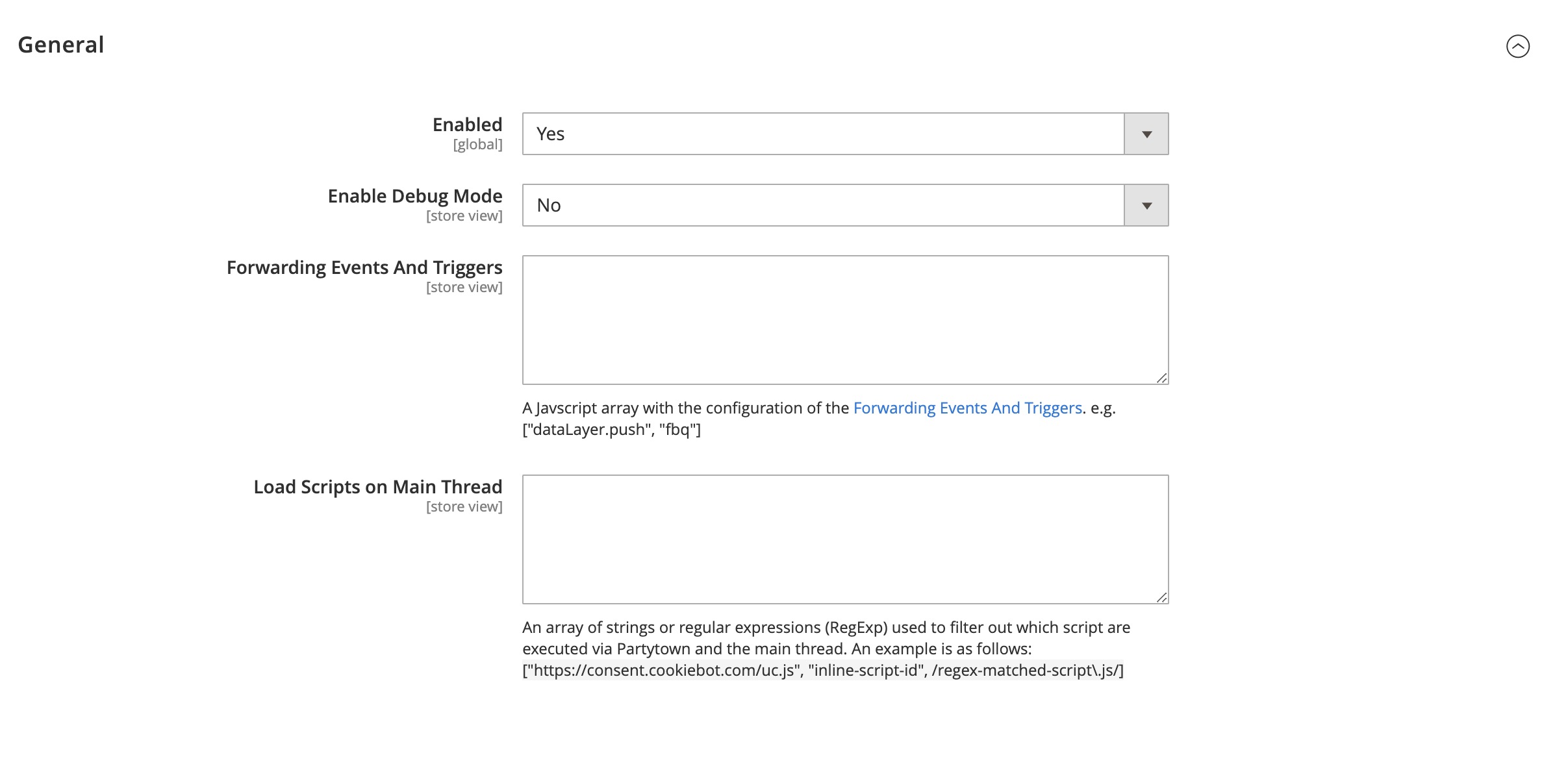
Task: Collapse the General section chevron icon
Action: [x=1517, y=46]
